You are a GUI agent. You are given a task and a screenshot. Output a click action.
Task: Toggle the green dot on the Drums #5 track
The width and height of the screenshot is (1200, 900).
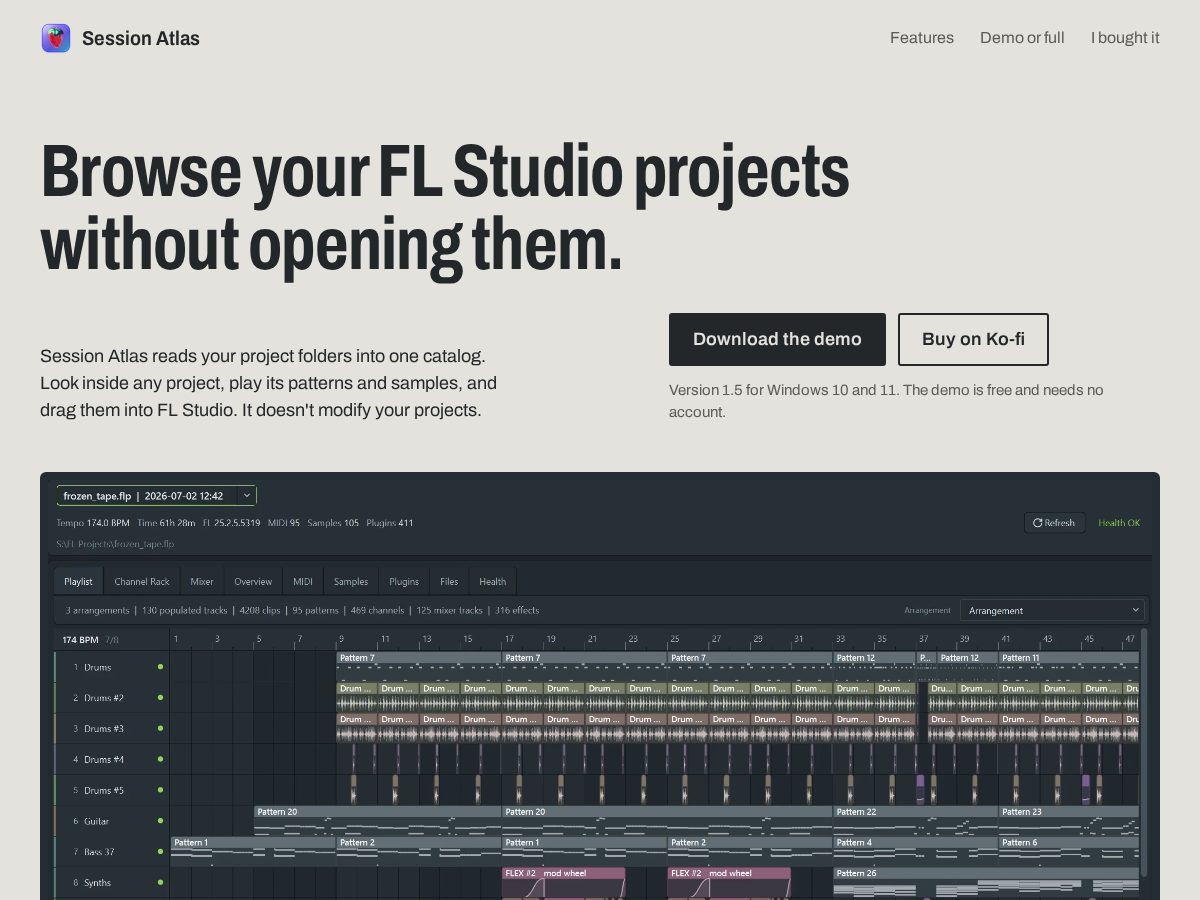(160, 790)
